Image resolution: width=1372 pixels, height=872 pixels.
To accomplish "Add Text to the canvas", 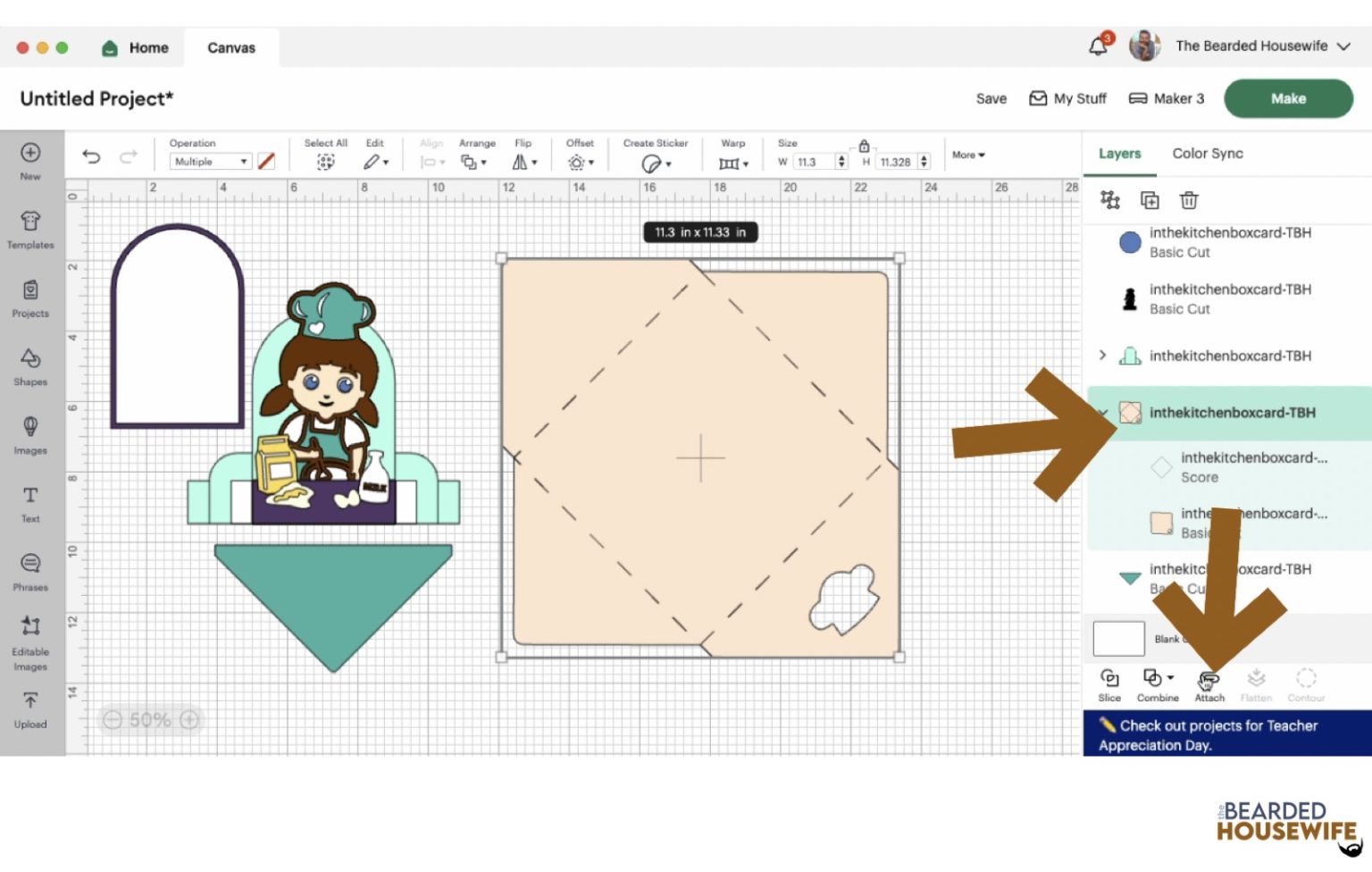I will [x=30, y=503].
